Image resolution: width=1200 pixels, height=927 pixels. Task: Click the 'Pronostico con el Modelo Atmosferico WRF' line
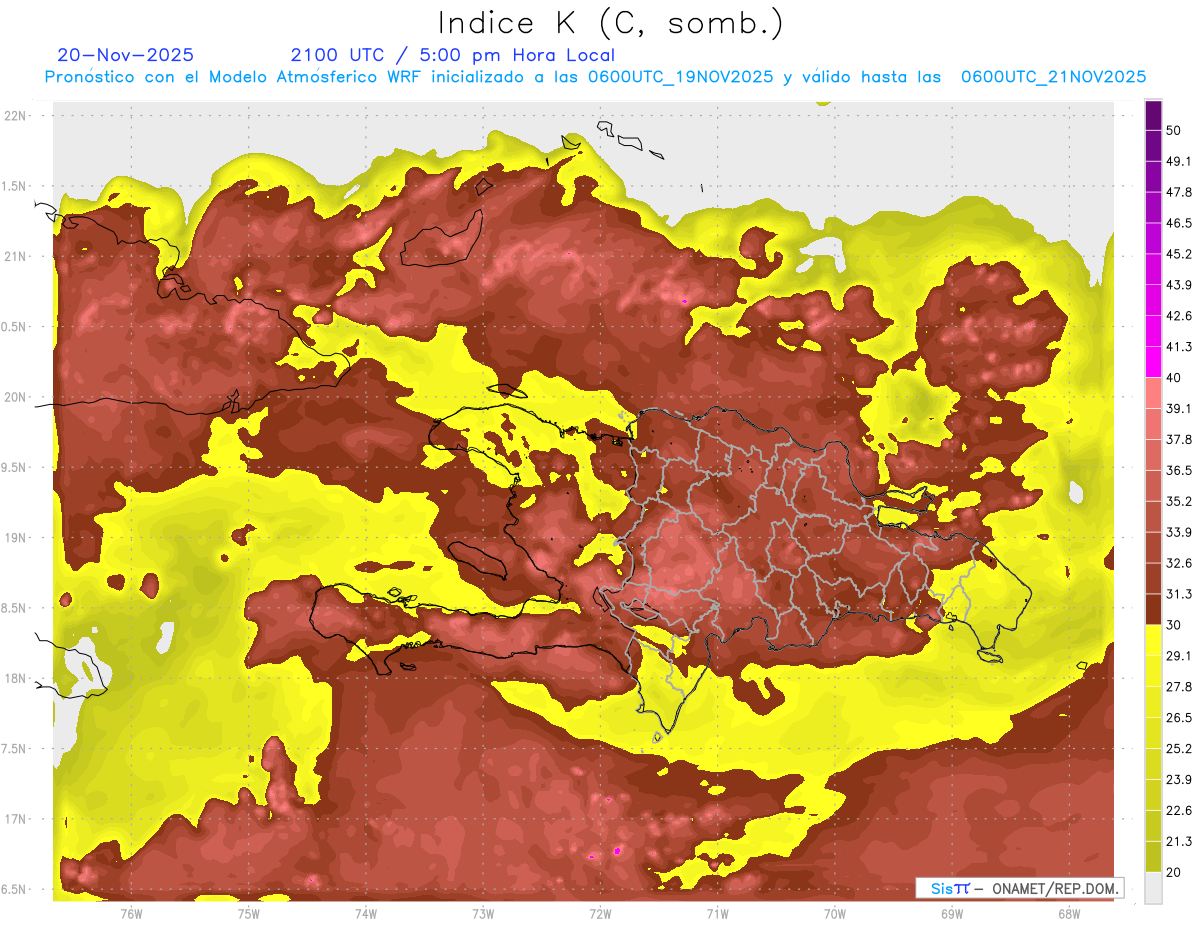point(595,77)
